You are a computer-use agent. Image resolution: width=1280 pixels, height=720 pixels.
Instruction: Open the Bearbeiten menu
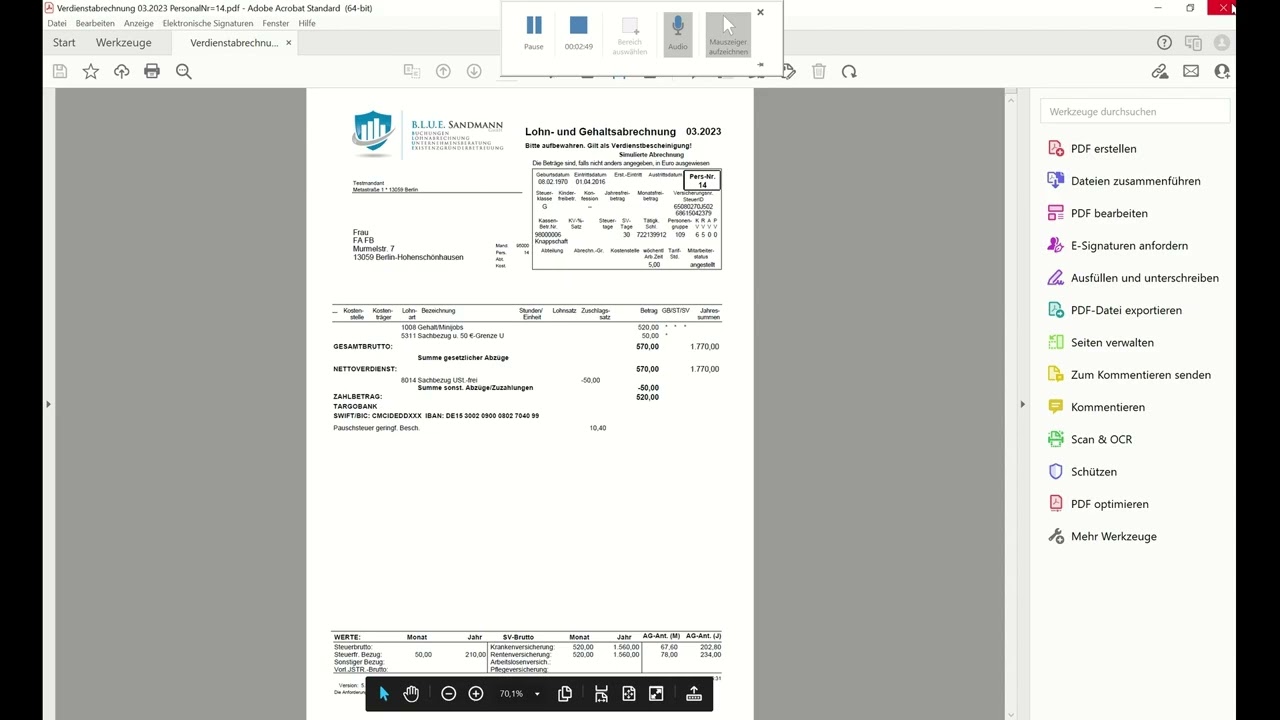(95, 23)
